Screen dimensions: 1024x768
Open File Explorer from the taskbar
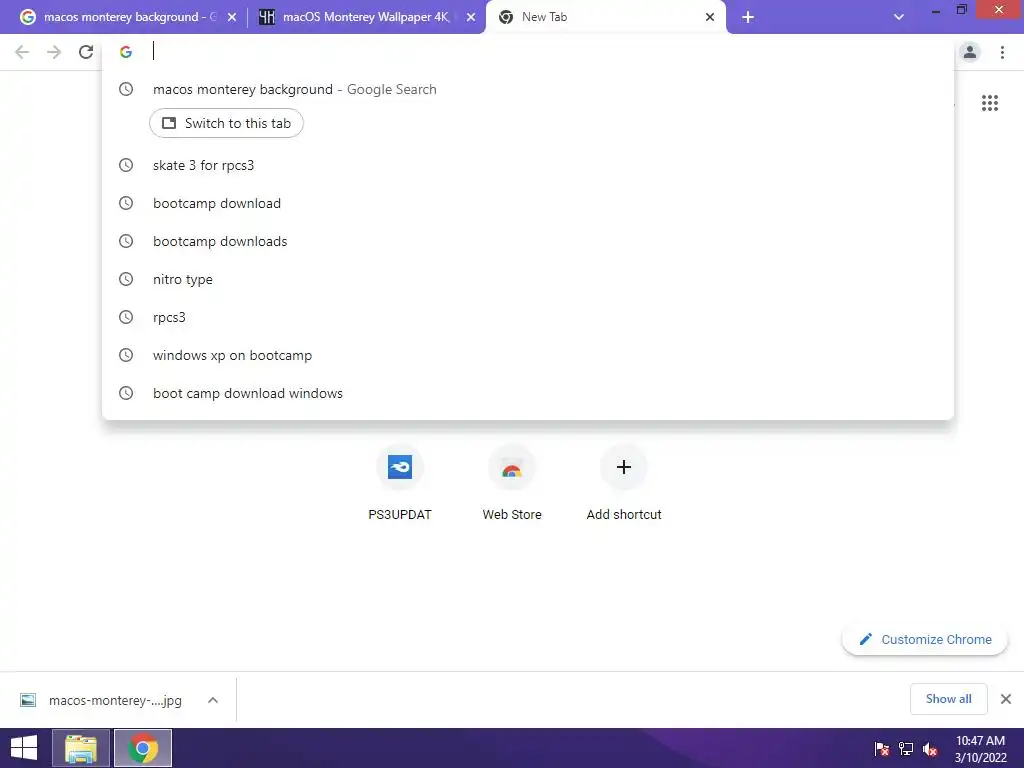tap(80, 748)
